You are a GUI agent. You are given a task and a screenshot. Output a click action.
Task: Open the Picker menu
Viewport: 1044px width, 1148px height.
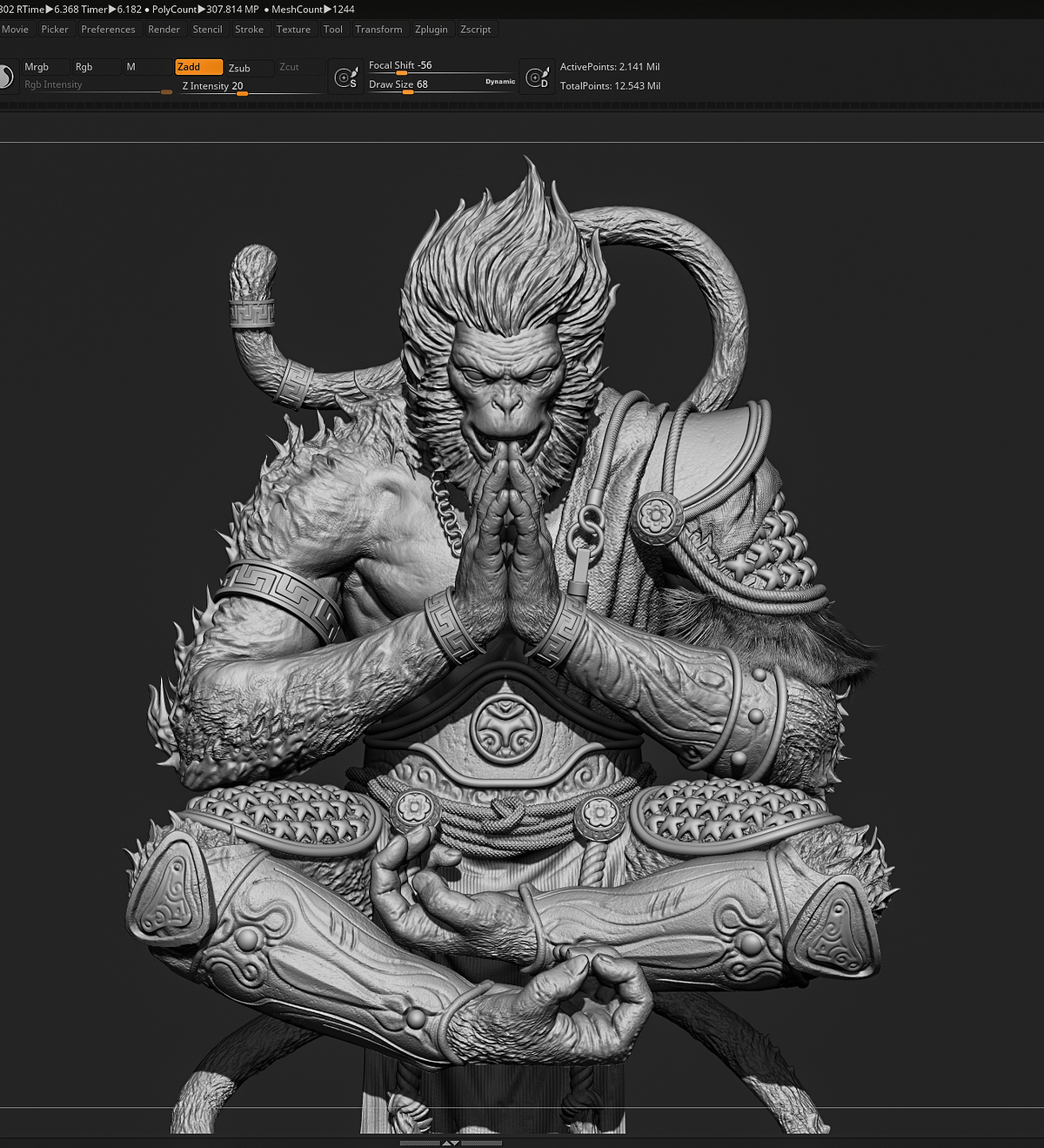[x=55, y=30]
